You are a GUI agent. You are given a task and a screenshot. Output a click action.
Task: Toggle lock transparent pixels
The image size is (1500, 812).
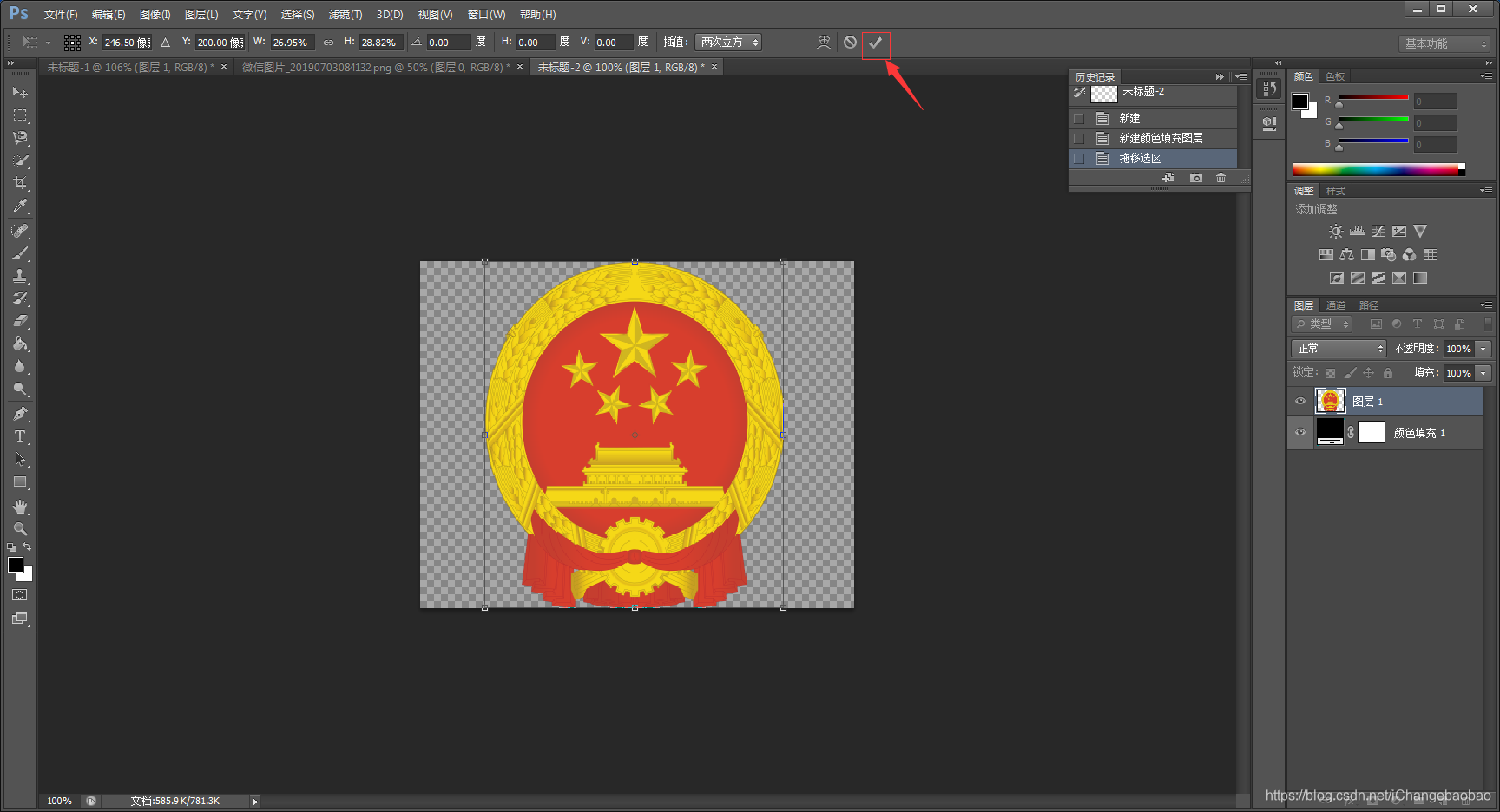[1331, 373]
